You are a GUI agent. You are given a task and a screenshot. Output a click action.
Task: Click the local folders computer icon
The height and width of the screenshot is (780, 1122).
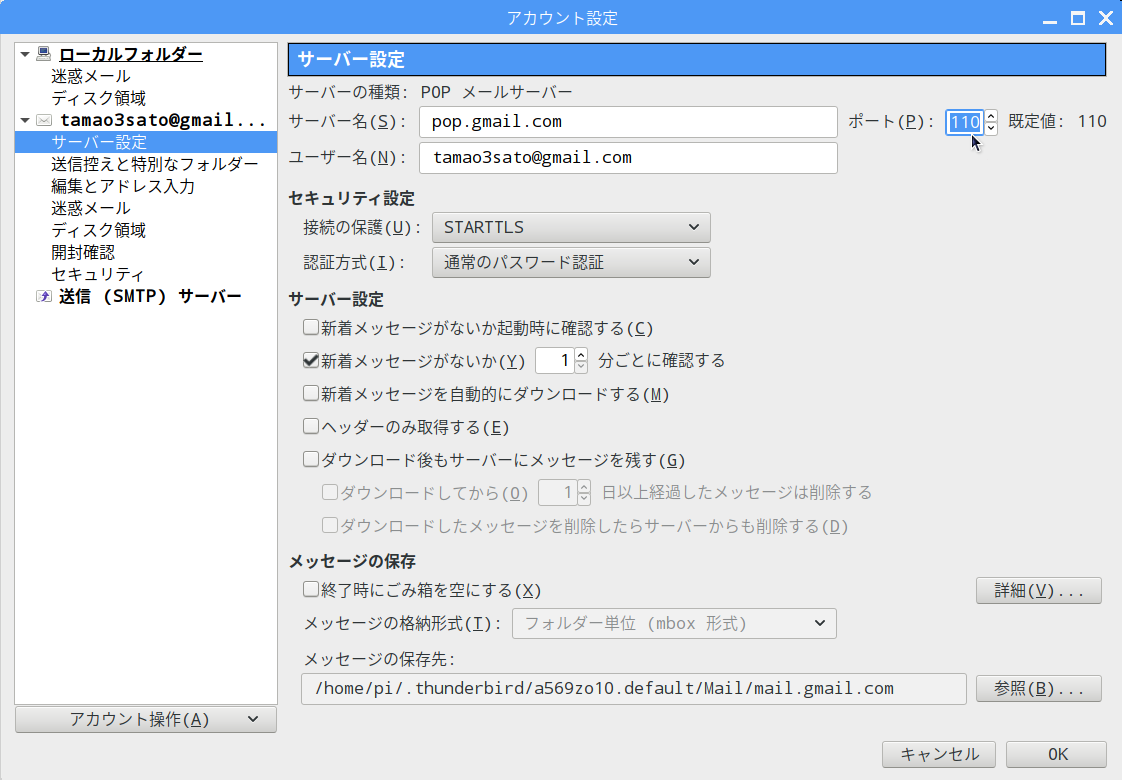[x=44, y=54]
